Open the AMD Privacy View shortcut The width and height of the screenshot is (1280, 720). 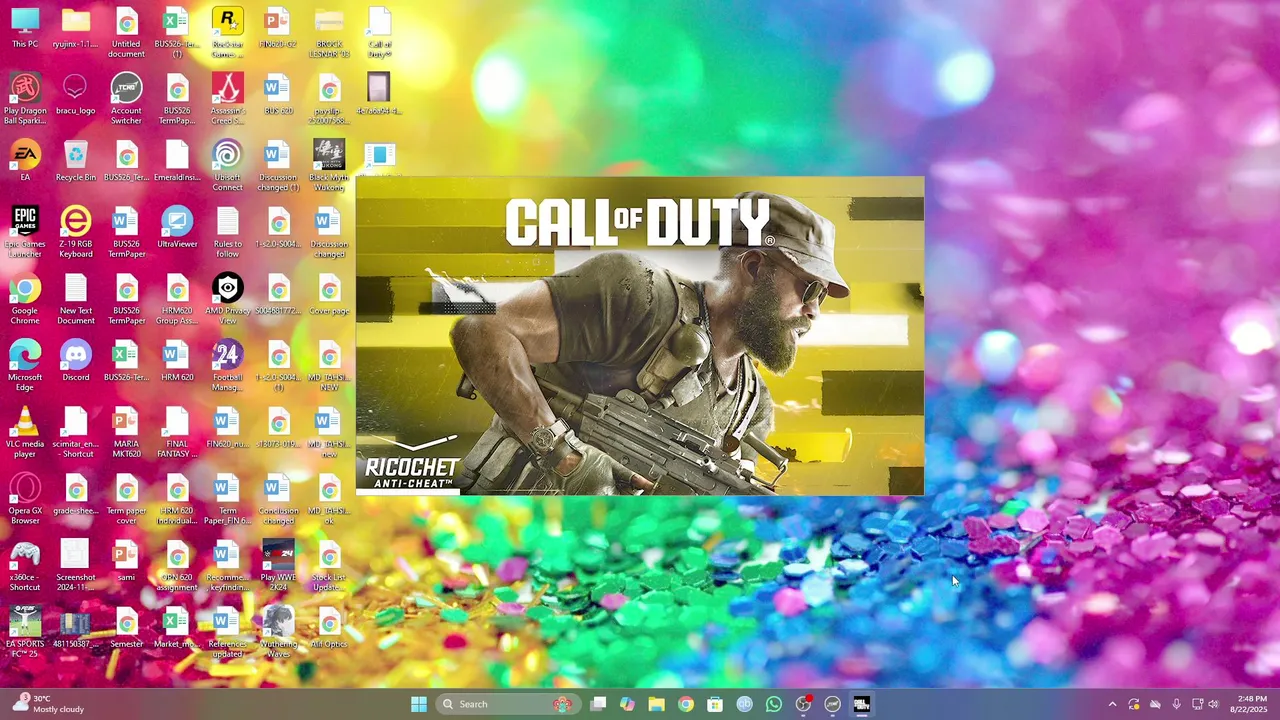(x=228, y=300)
